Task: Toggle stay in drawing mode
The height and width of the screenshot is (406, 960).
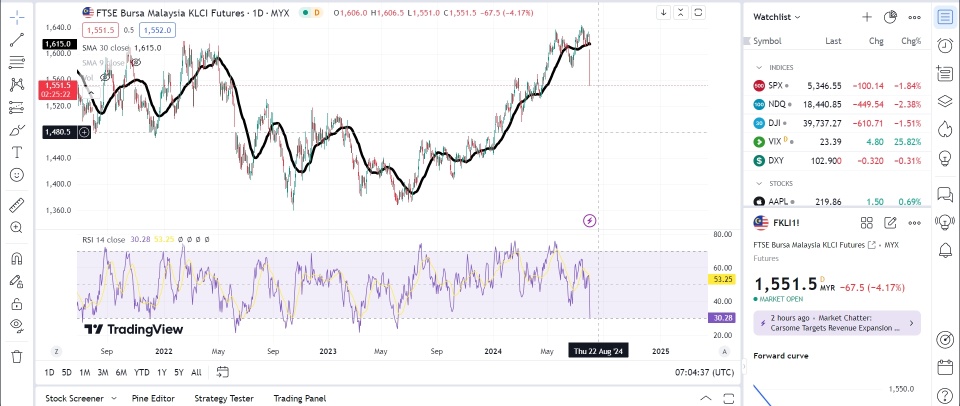Action: (x=17, y=281)
